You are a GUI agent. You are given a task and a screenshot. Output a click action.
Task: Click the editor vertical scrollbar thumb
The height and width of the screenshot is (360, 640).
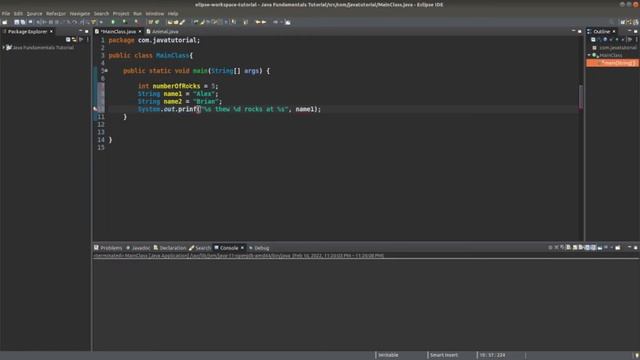tap(580, 97)
